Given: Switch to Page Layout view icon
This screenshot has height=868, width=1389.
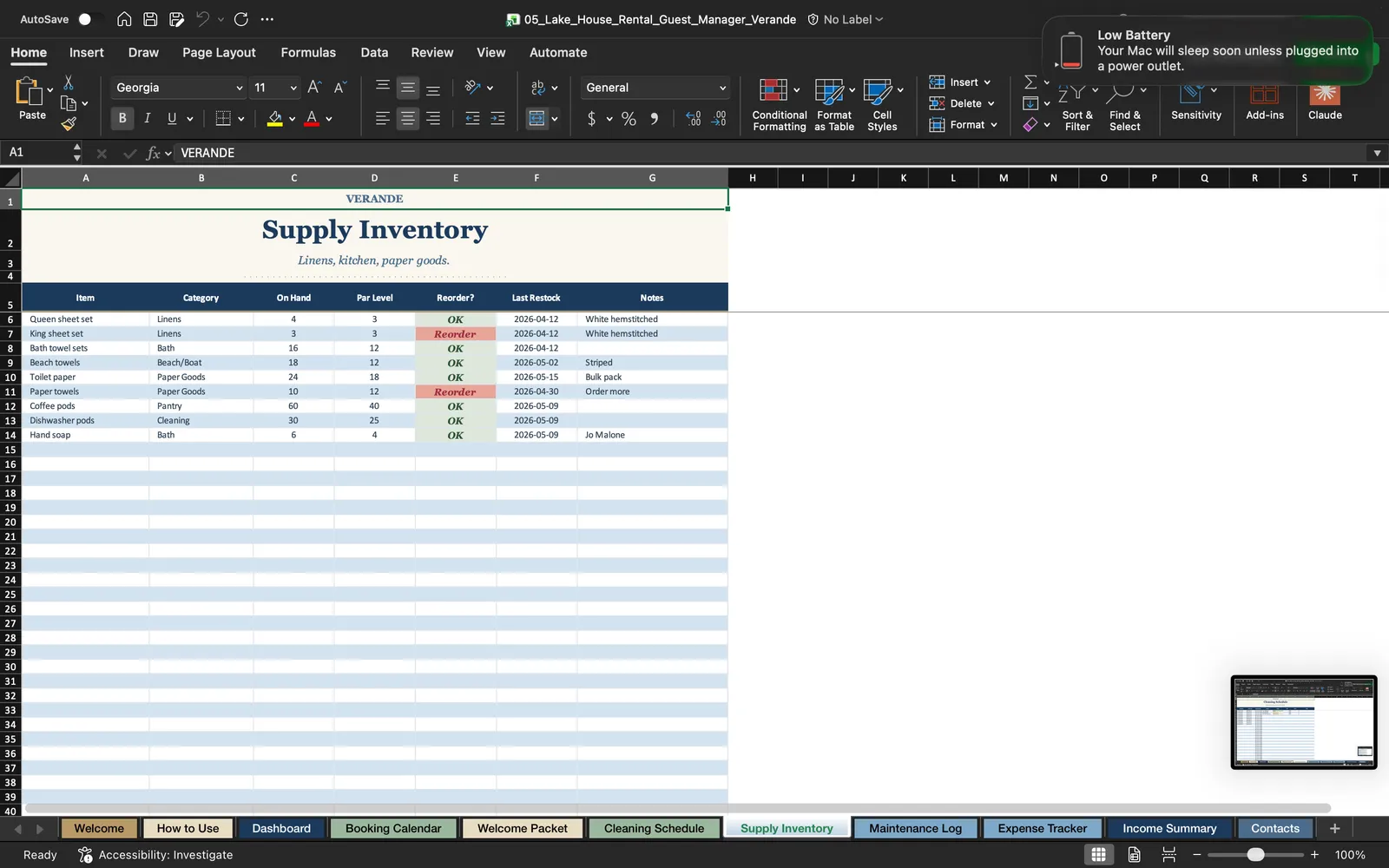Looking at the screenshot, I should (1134, 854).
